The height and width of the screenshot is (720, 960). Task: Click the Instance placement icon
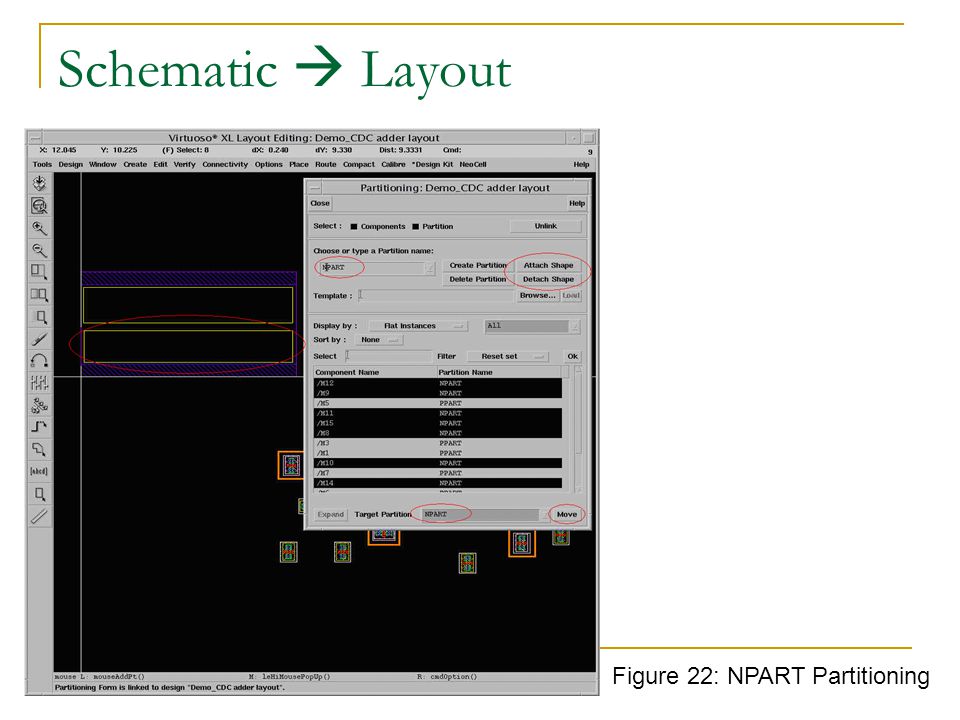pyautogui.click(x=39, y=405)
